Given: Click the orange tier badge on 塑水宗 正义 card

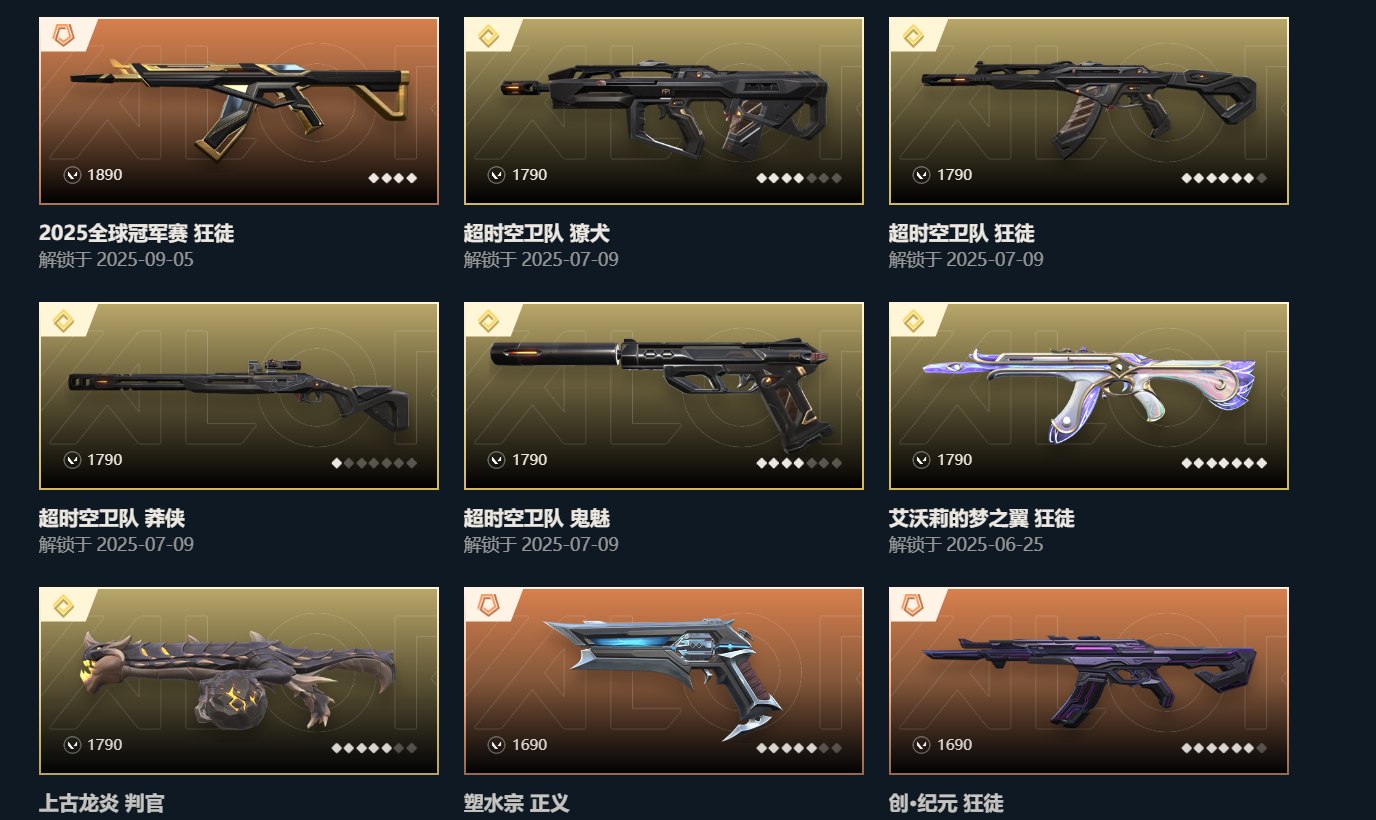Looking at the screenshot, I should [x=488, y=606].
